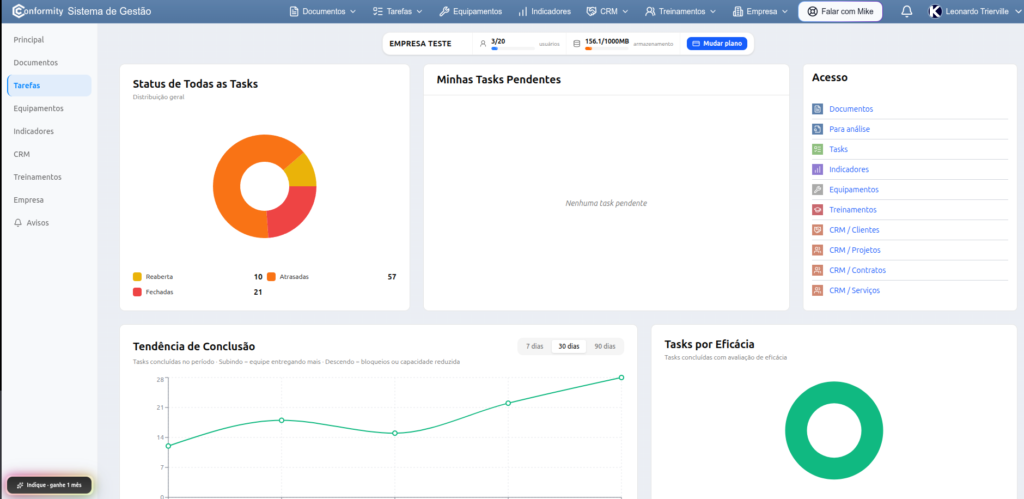Image resolution: width=1024 pixels, height=499 pixels.
Task: Click the Equipamentos wrench icon in Acesso
Action: (x=817, y=189)
